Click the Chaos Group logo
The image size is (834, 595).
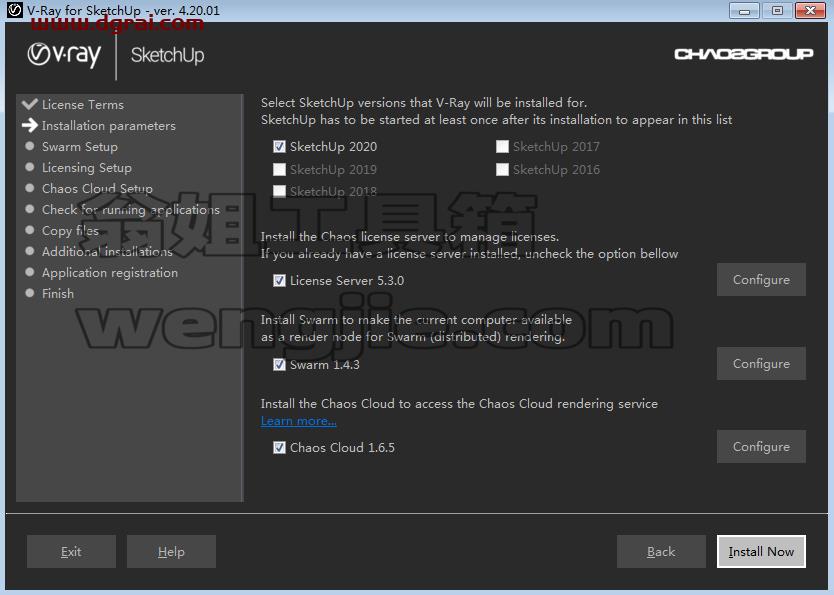pos(744,54)
